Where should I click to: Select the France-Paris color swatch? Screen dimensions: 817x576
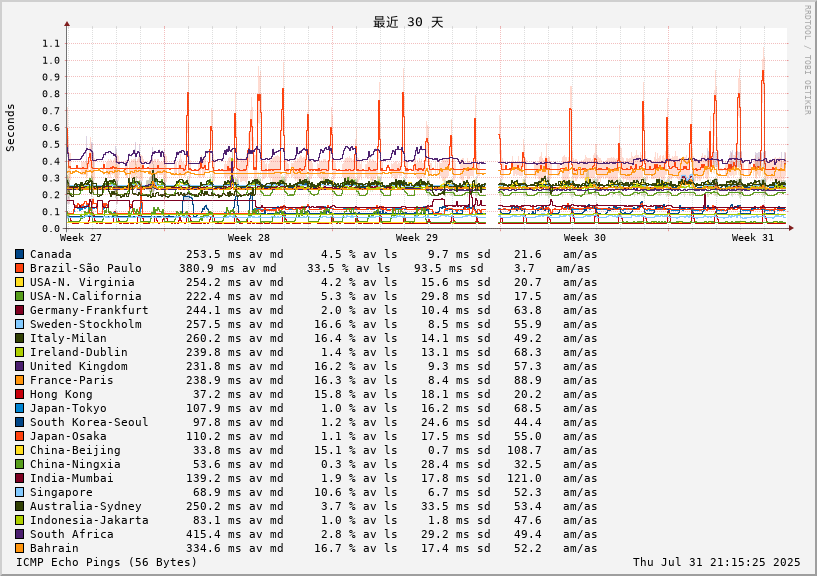(20, 381)
